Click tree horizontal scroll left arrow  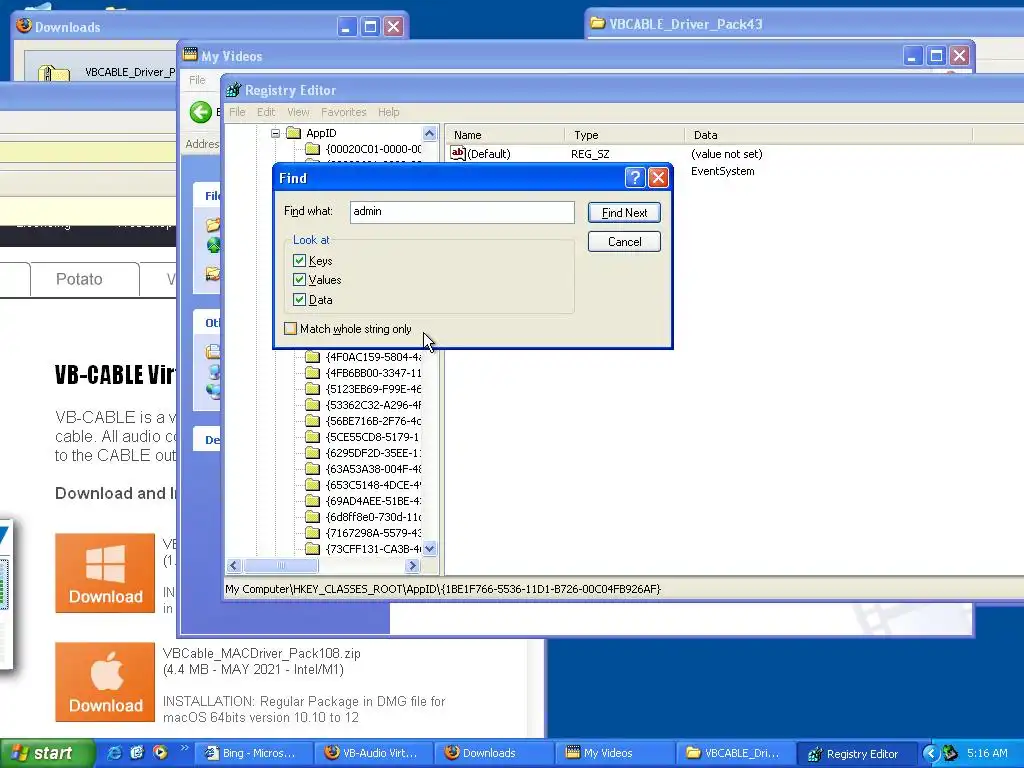[234, 566]
